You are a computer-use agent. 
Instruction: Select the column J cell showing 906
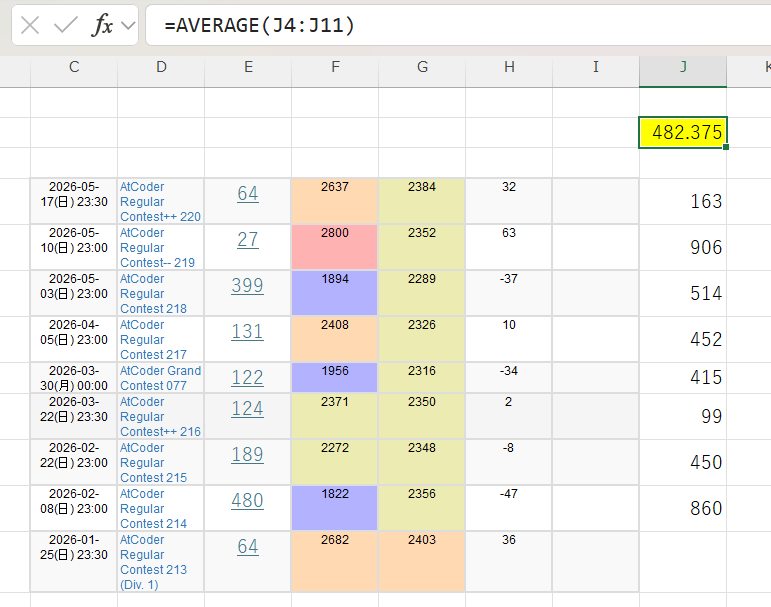[x=683, y=247]
